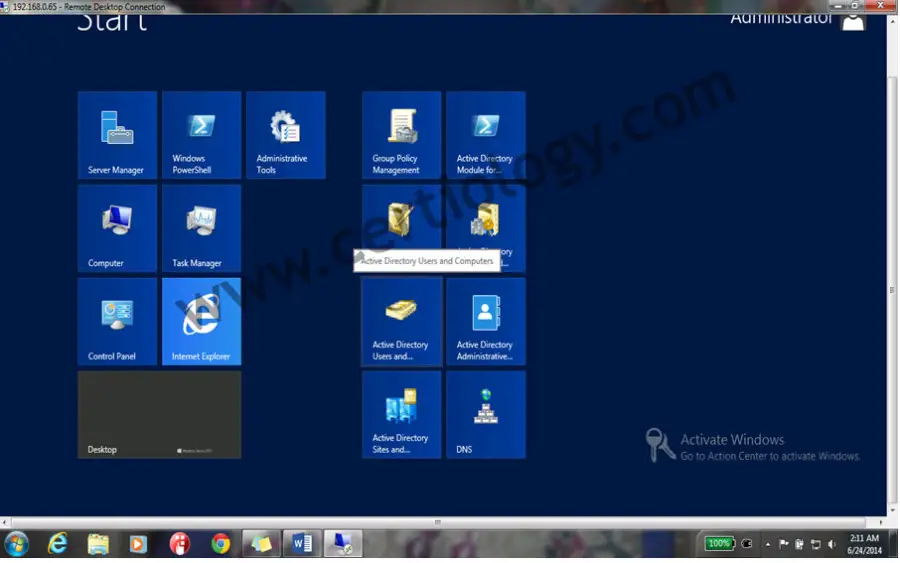The height and width of the screenshot is (563, 900).
Task: Open File Explorer from host taskbar
Action: pyautogui.click(x=98, y=543)
